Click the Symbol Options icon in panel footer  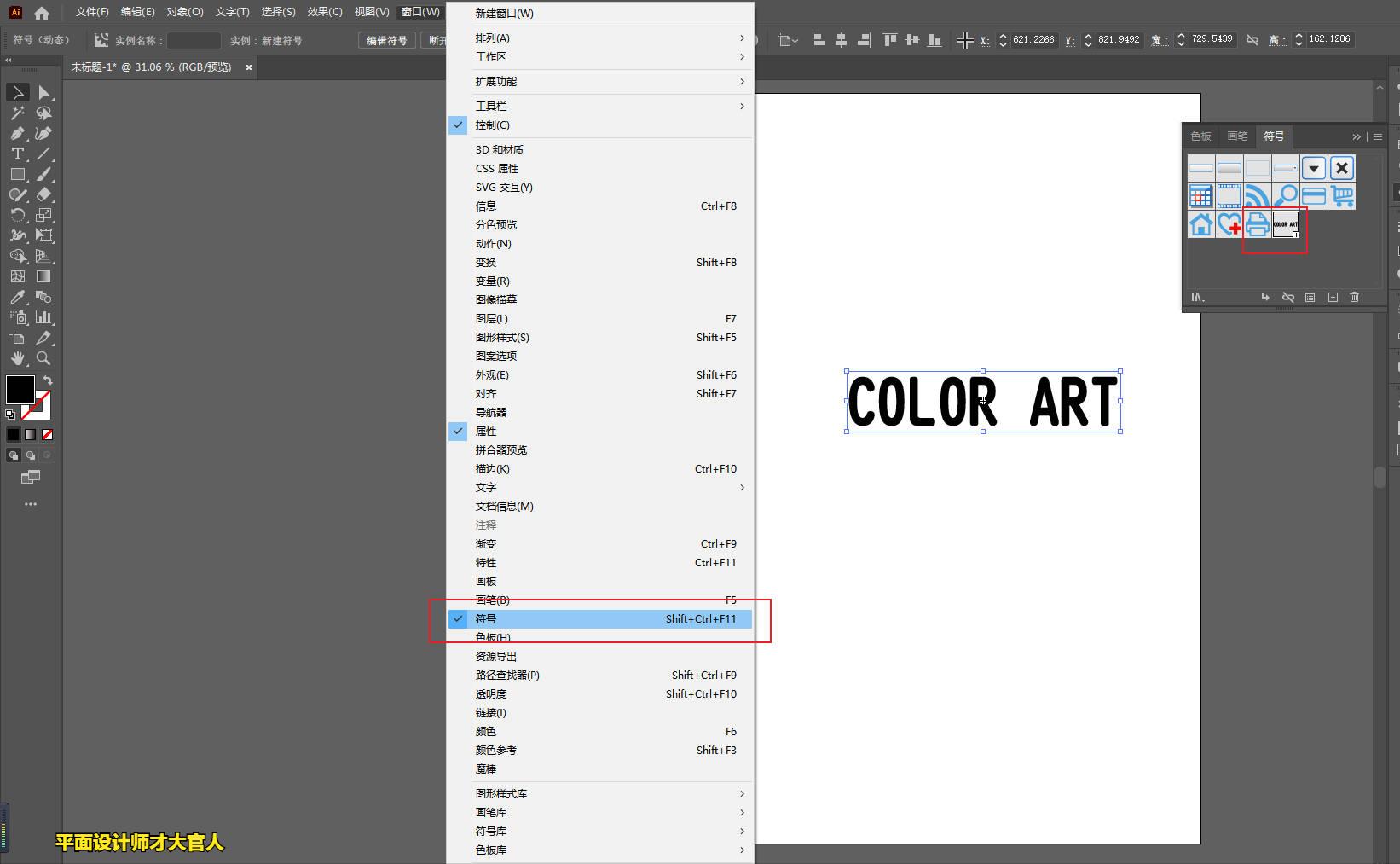[x=1310, y=298]
